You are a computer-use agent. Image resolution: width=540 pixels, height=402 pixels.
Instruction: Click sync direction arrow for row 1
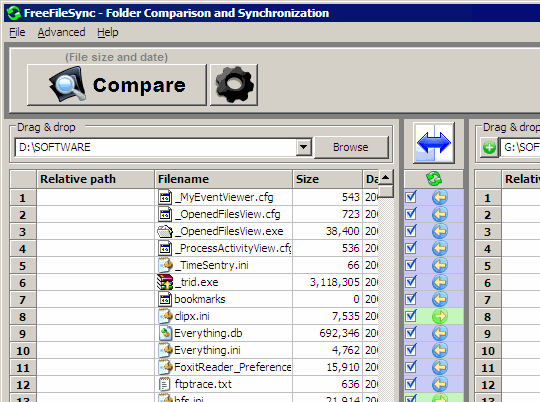click(440, 197)
